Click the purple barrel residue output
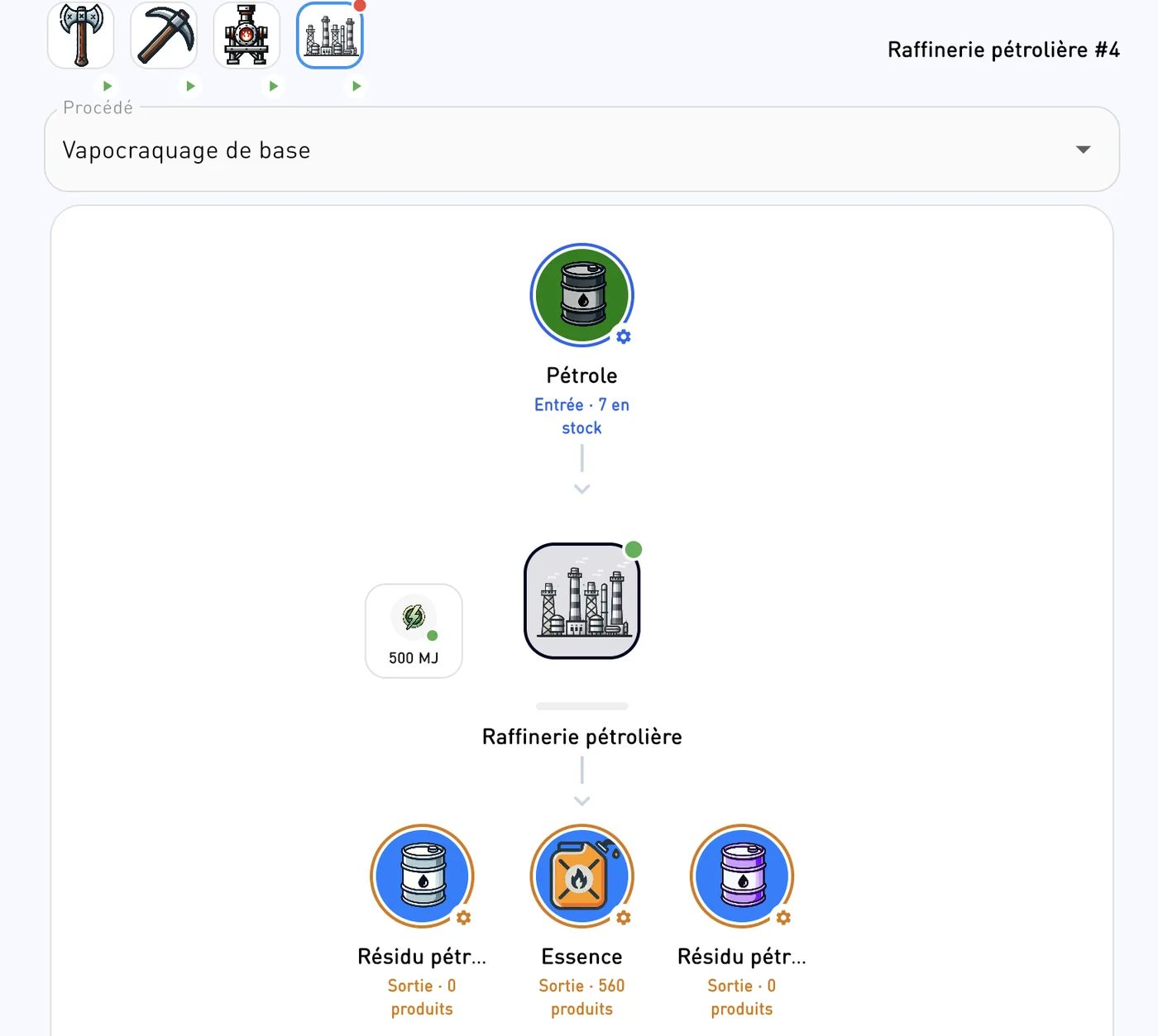The height and width of the screenshot is (1036, 1158). tap(742, 876)
